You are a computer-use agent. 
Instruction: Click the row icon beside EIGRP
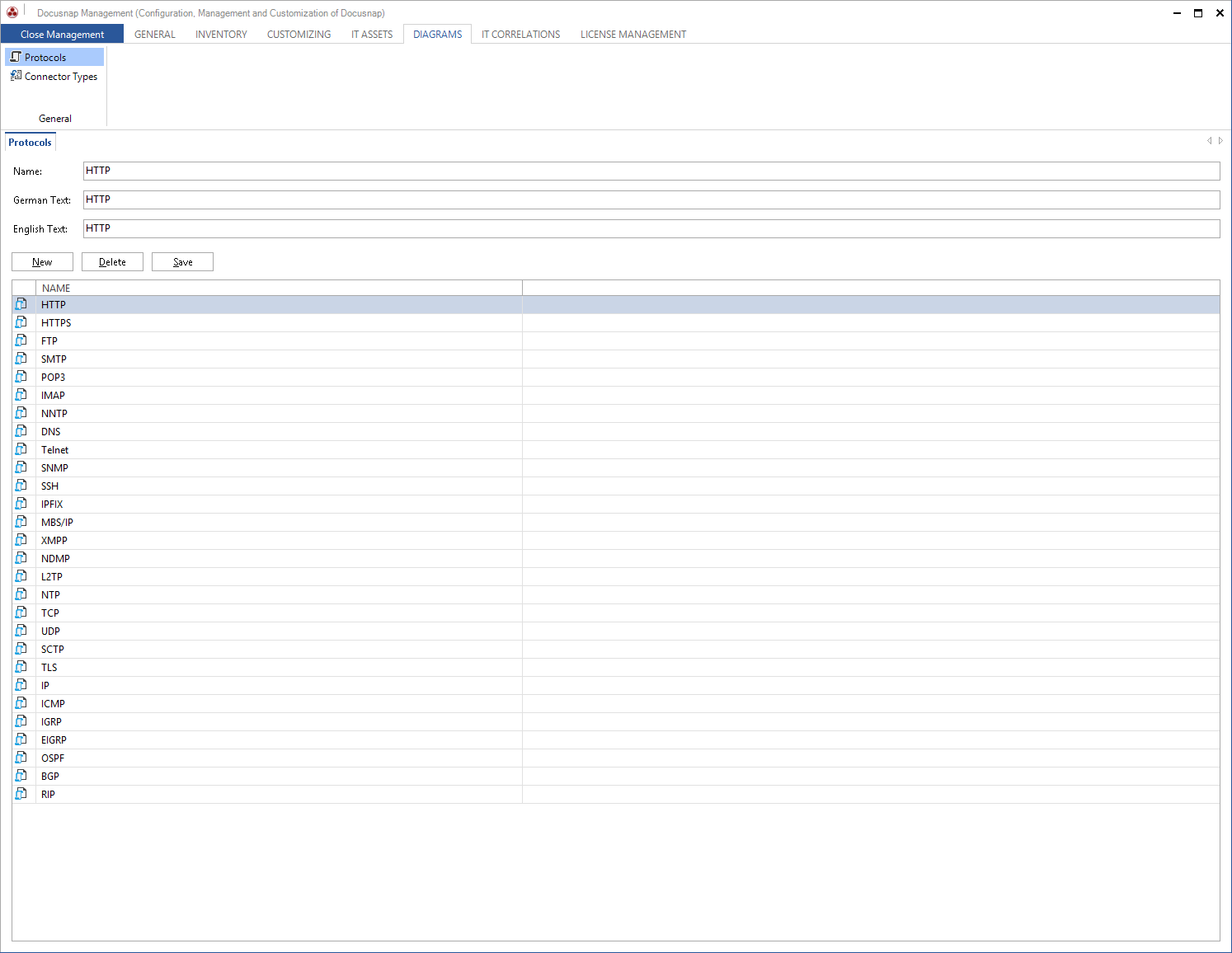tap(21, 739)
